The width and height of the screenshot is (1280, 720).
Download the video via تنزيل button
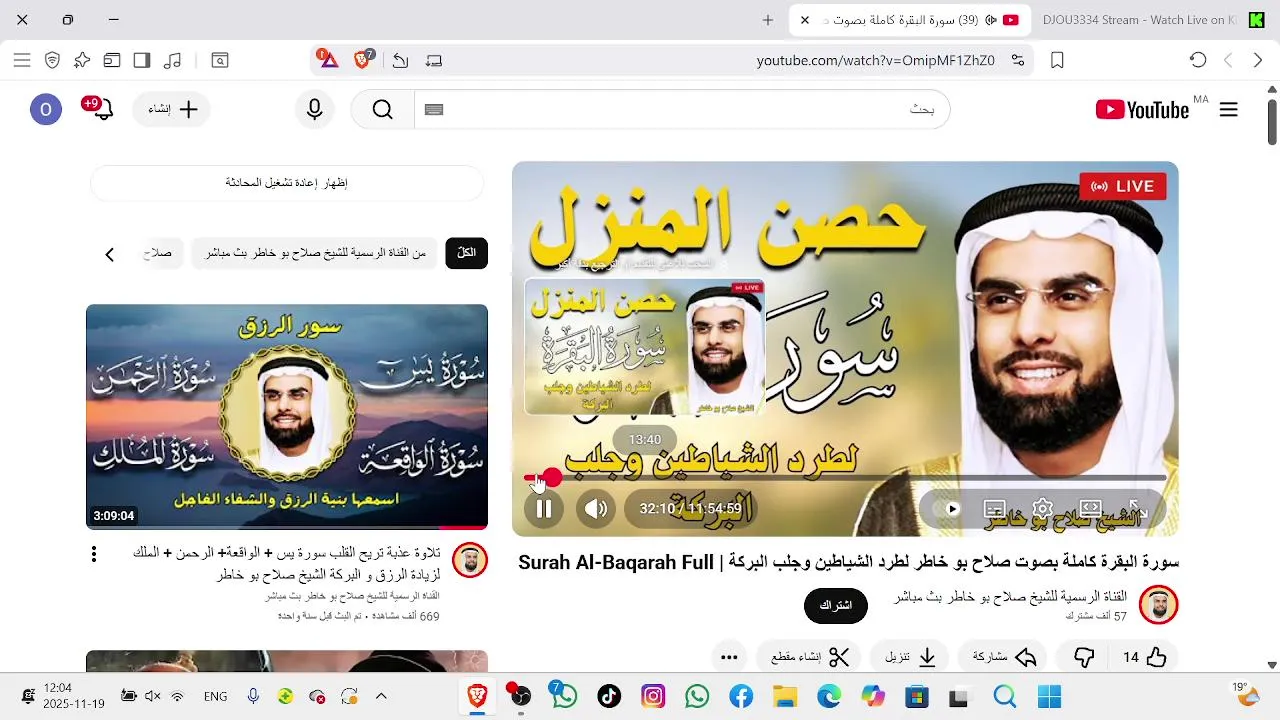click(x=910, y=657)
